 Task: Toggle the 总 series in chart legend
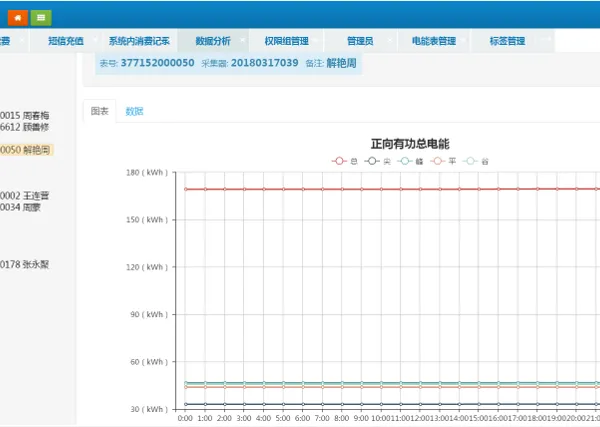point(344,161)
